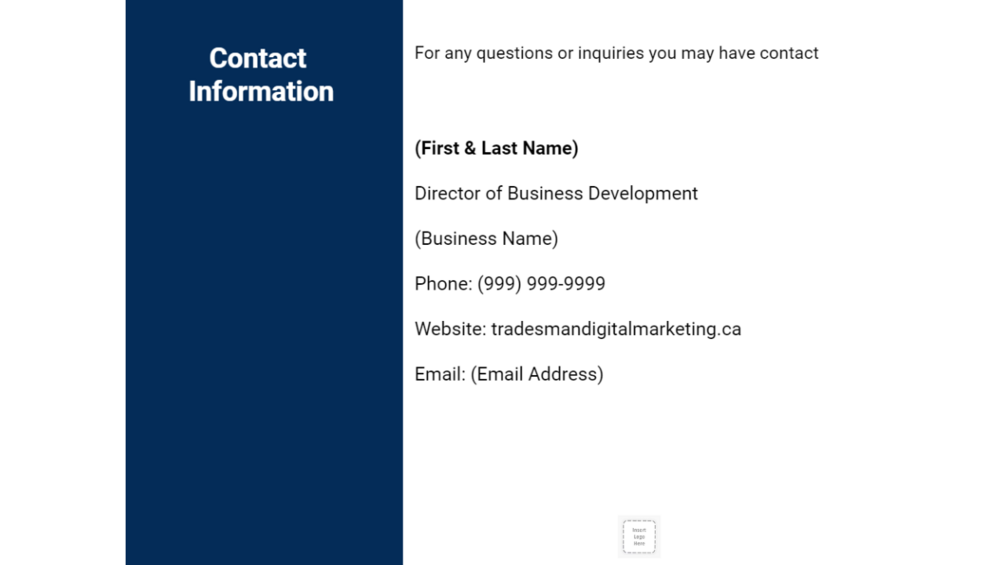Click the word "Information" in the heading
This screenshot has width=1005, height=565.
click(x=261, y=91)
